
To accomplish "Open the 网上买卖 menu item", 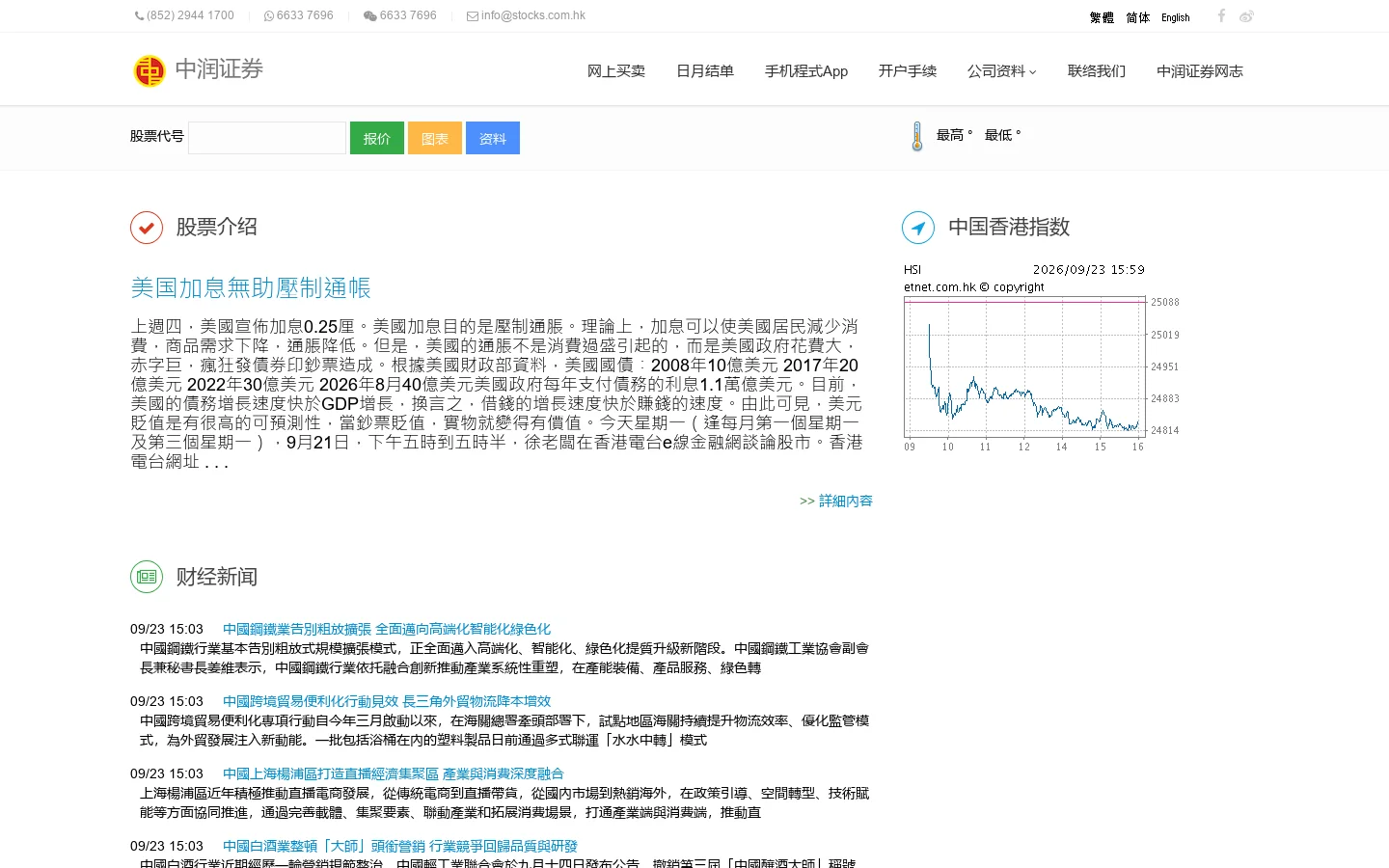I will (616, 71).
